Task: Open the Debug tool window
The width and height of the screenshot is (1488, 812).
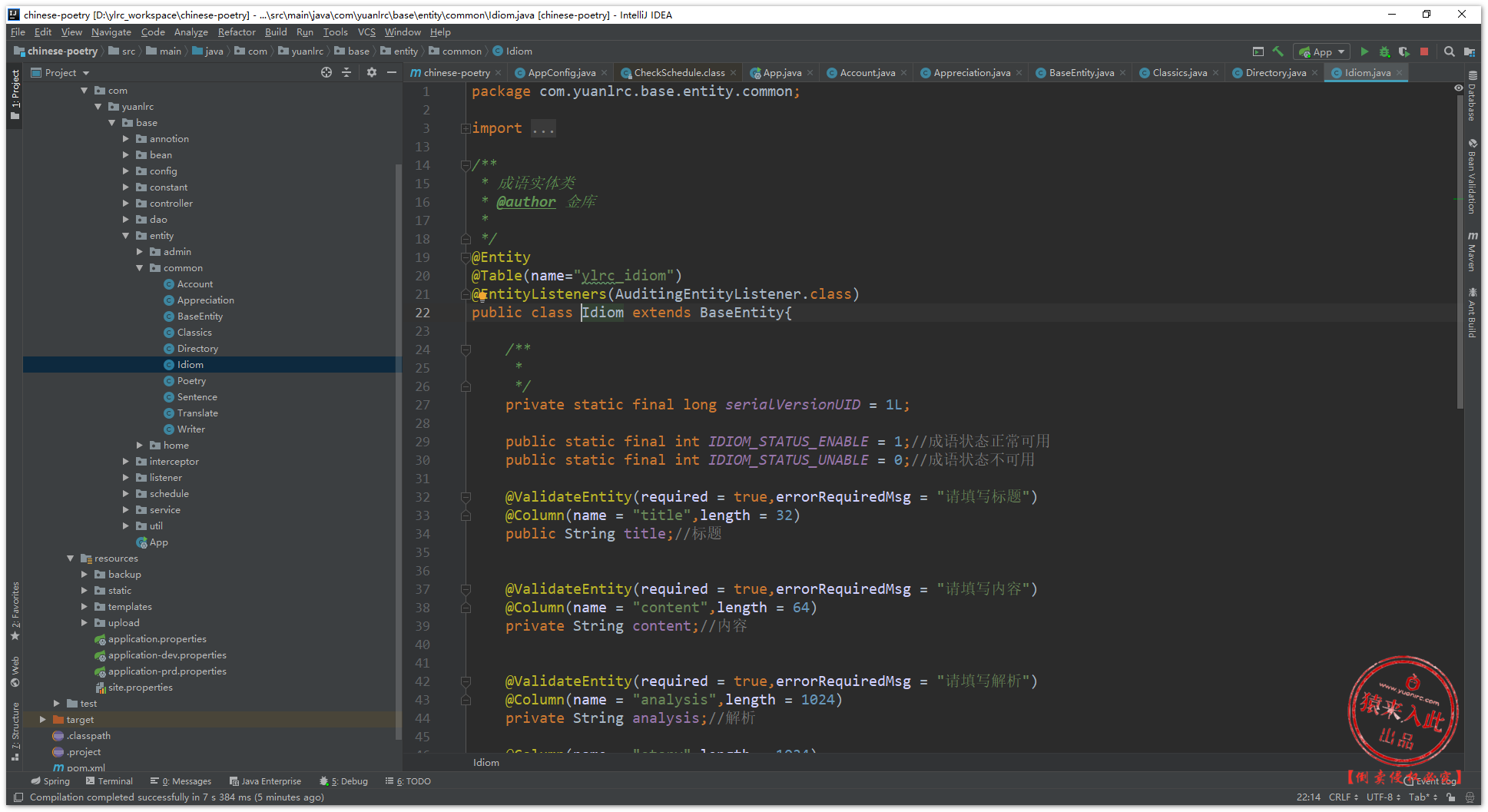Action: tap(343, 781)
